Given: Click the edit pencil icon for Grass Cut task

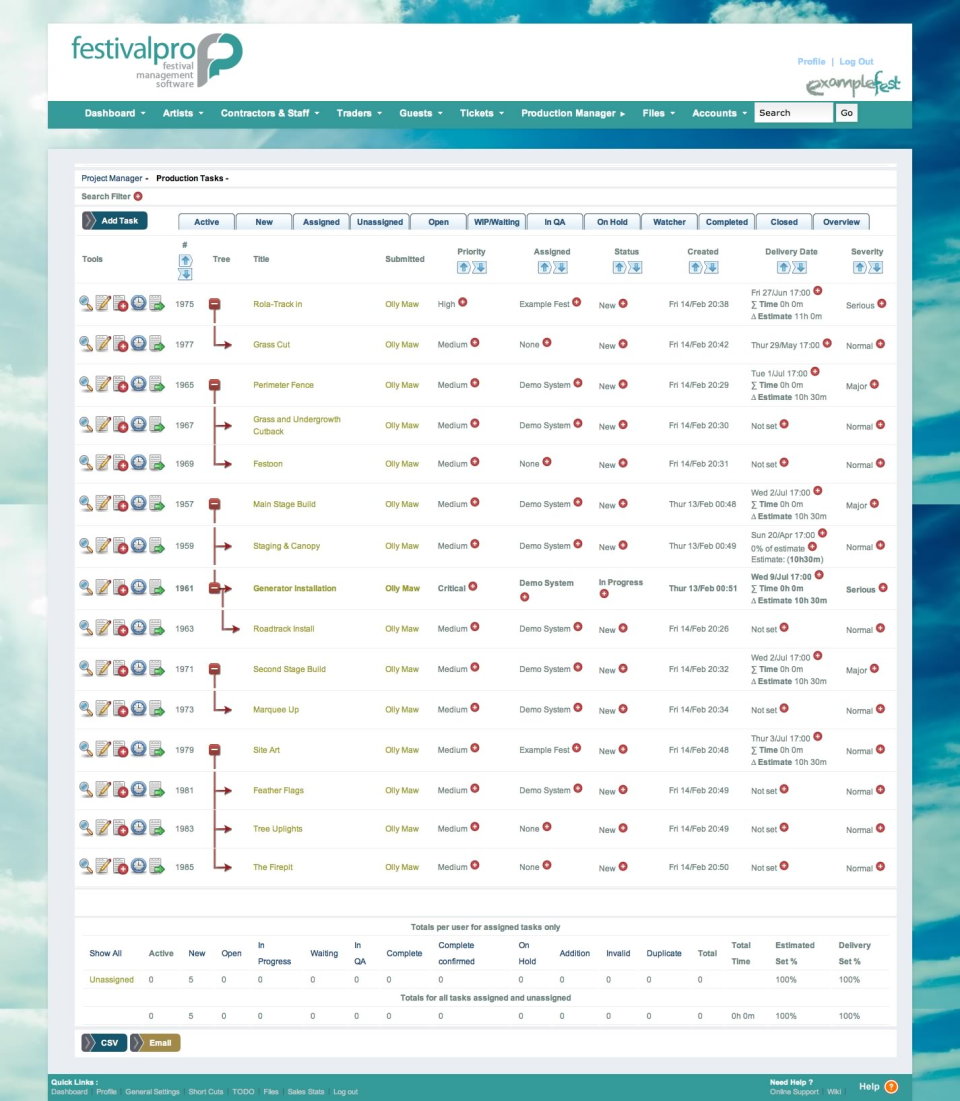Looking at the screenshot, I should coord(103,344).
